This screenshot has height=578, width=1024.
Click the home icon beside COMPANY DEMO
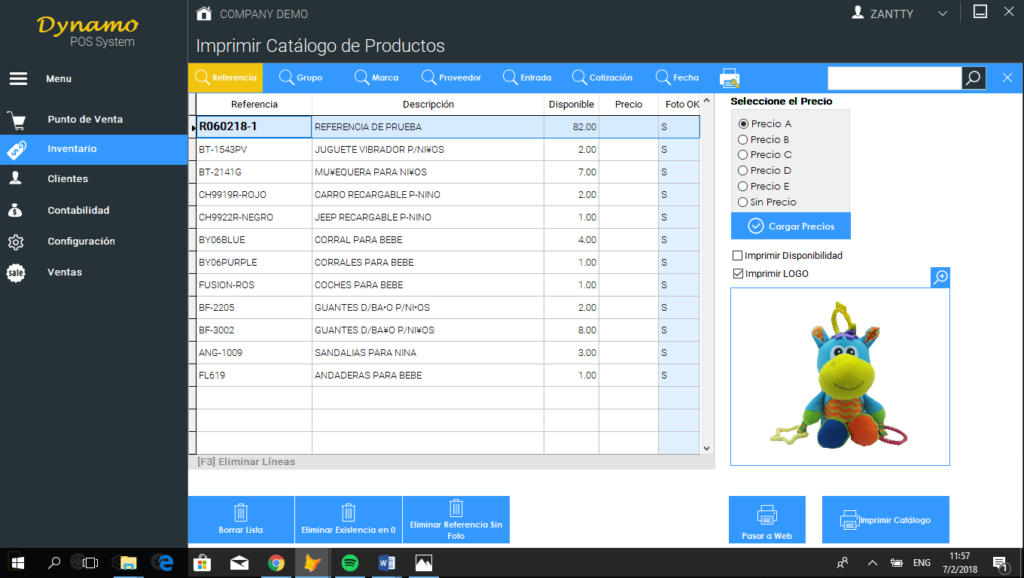204,14
